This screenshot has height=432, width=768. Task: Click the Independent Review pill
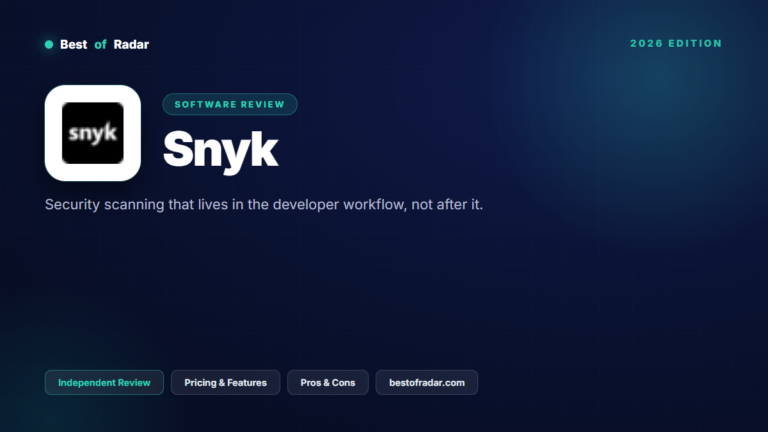pos(104,383)
